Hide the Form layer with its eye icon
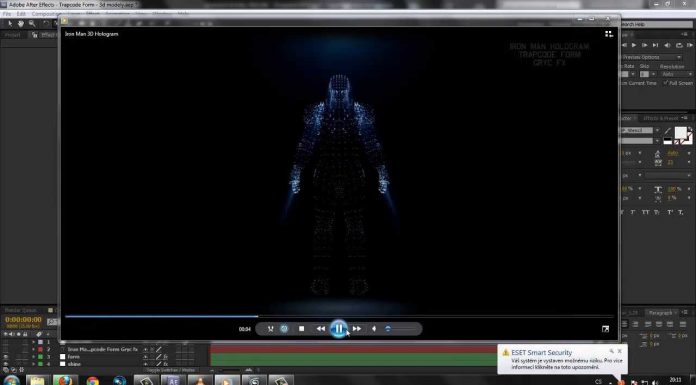The height and width of the screenshot is (385, 696). (5, 357)
